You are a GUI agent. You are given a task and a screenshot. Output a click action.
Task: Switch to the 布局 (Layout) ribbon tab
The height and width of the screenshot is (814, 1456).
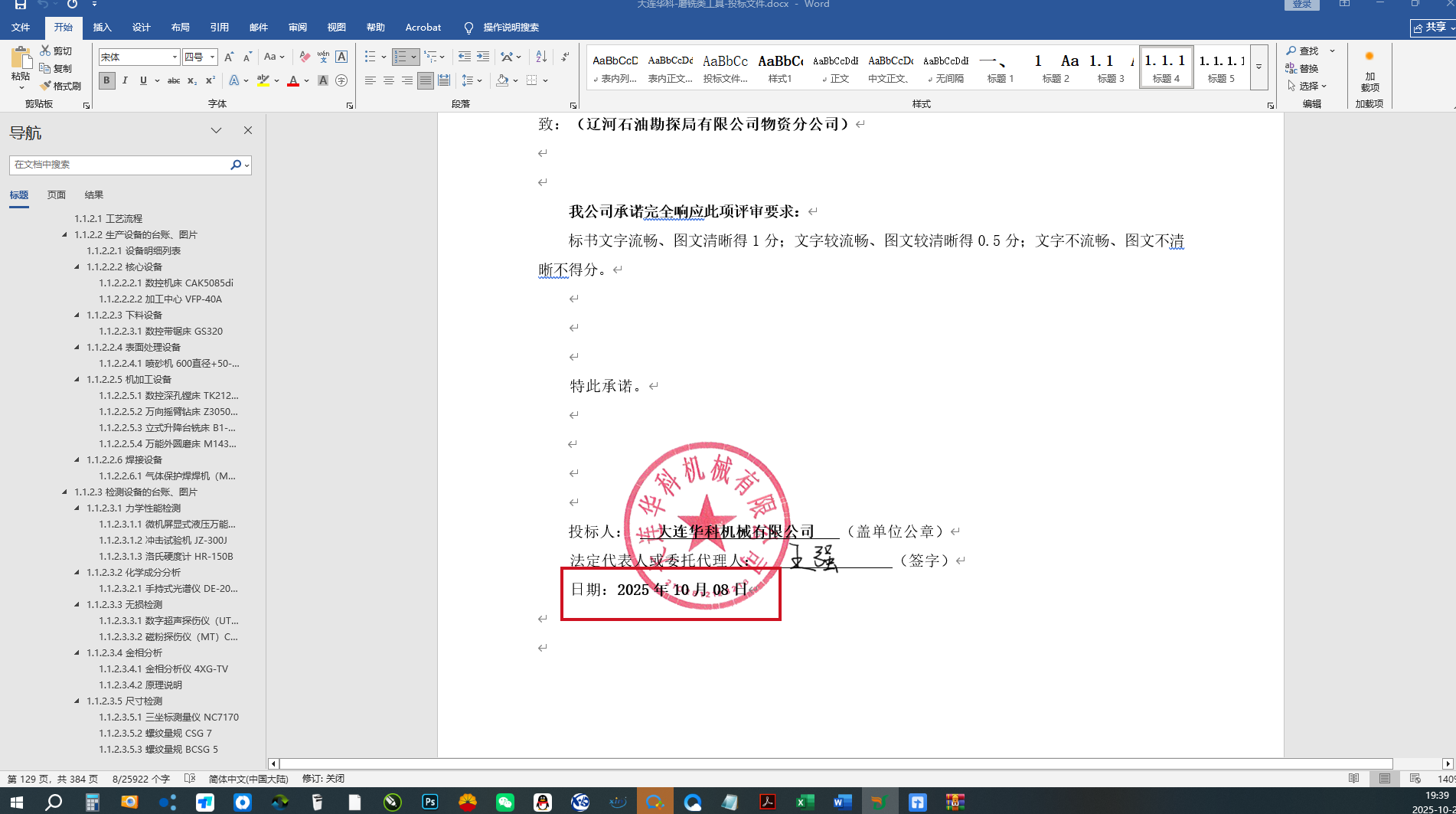[x=180, y=28]
